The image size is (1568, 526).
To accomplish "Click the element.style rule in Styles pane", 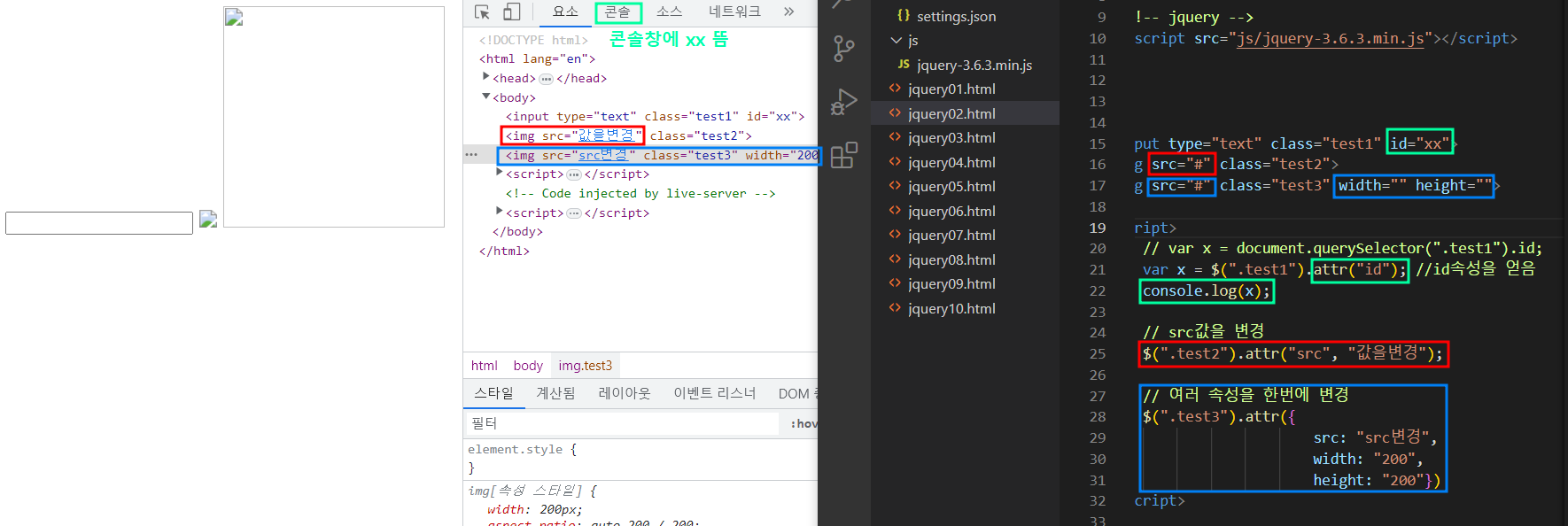I will pyautogui.click(x=522, y=449).
